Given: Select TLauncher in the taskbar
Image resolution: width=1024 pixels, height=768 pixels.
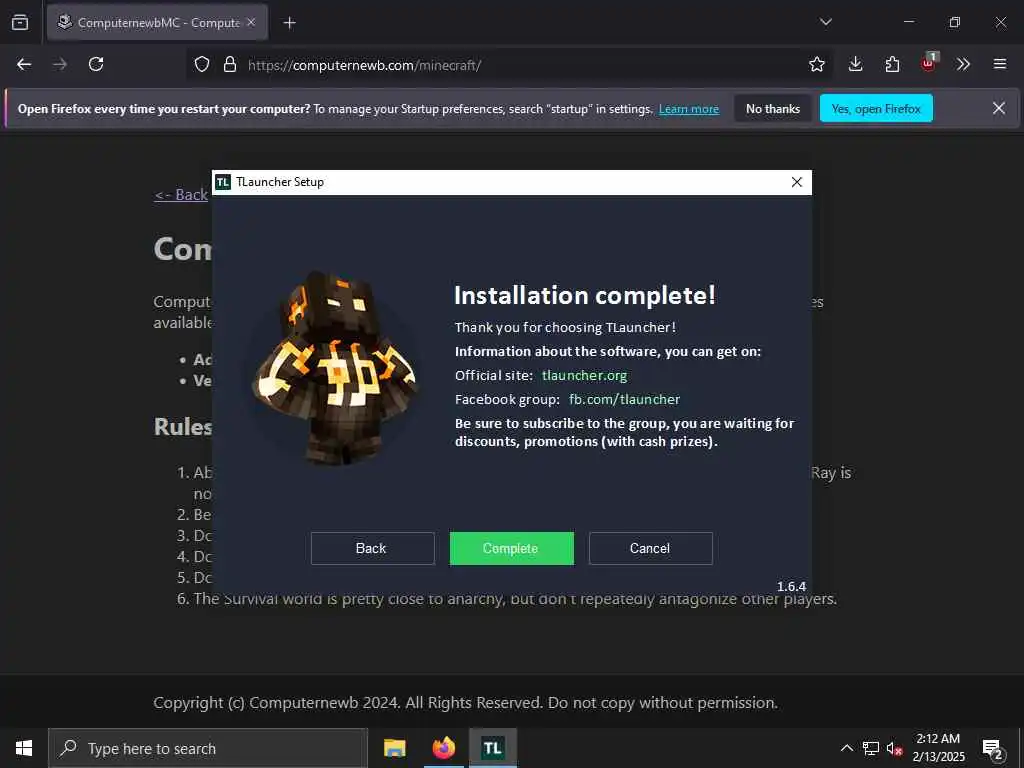Looking at the screenshot, I should 493,748.
